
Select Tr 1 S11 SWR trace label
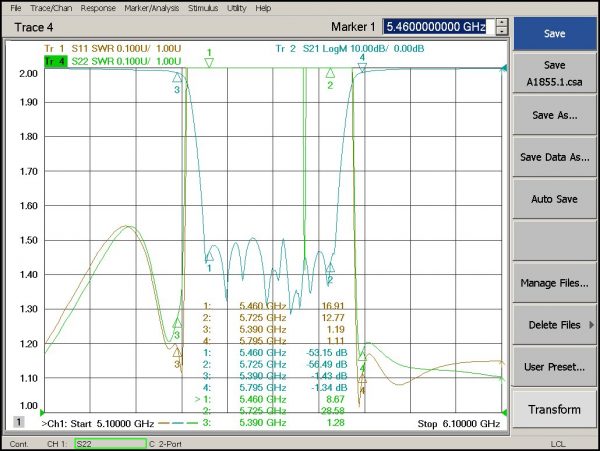tap(112, 49)
